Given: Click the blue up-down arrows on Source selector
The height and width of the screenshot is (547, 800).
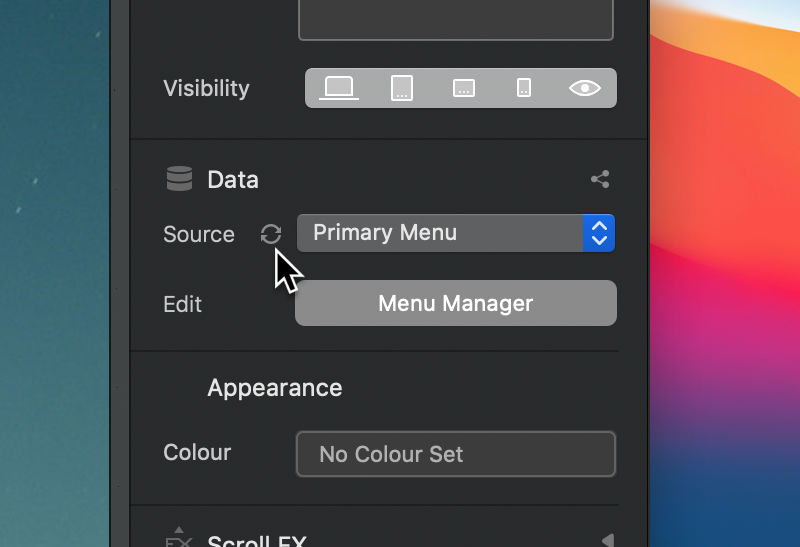Looking at the screenshot, I should pos(599,233).
